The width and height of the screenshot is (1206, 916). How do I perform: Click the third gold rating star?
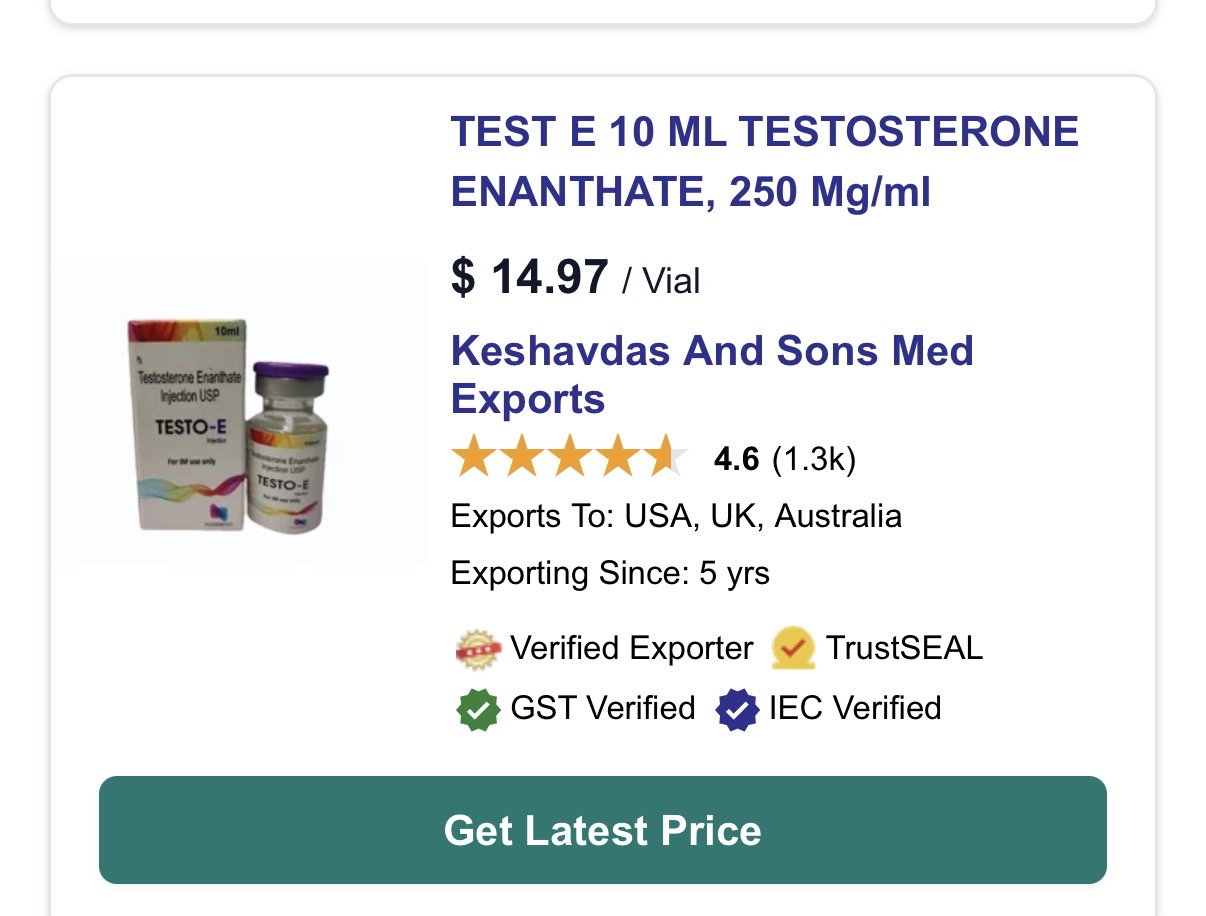click(x=568, y=458)
